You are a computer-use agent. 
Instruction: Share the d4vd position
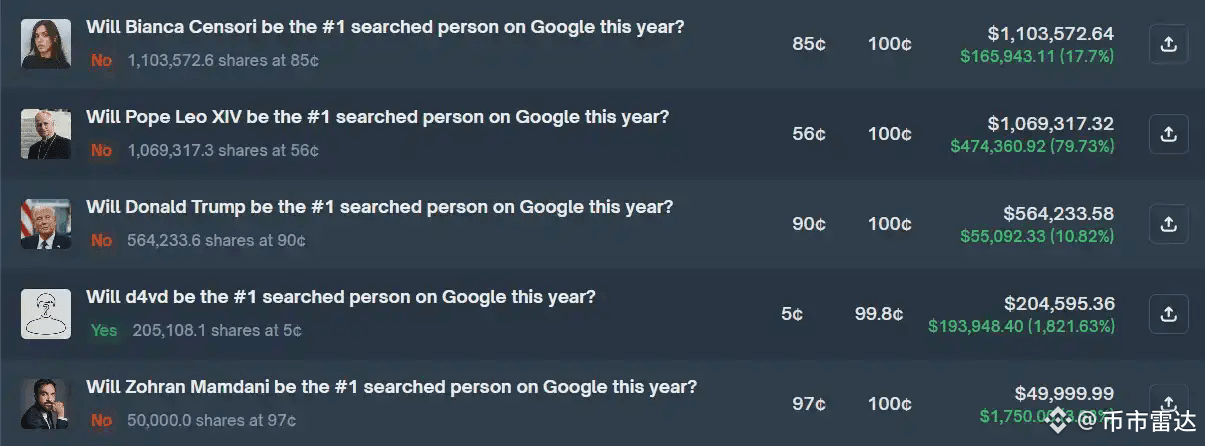point(1168,314)
